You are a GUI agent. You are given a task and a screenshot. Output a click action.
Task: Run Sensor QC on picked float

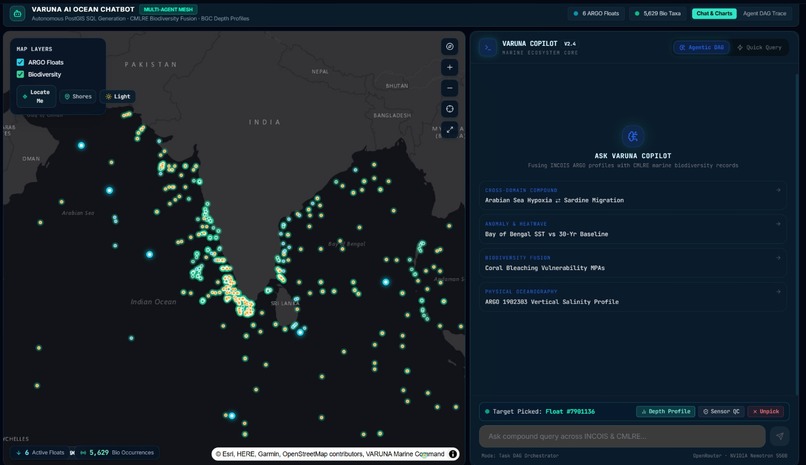coord(721,412)
